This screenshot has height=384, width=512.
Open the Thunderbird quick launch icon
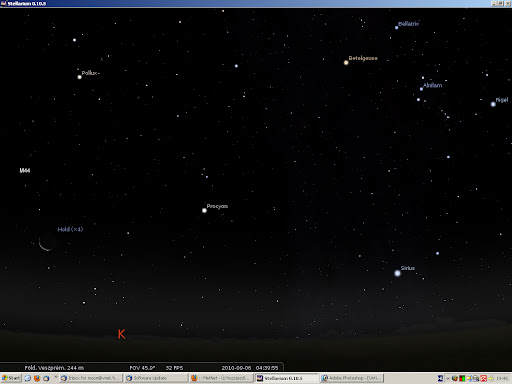pyautogui.click(x=46, y=378)
